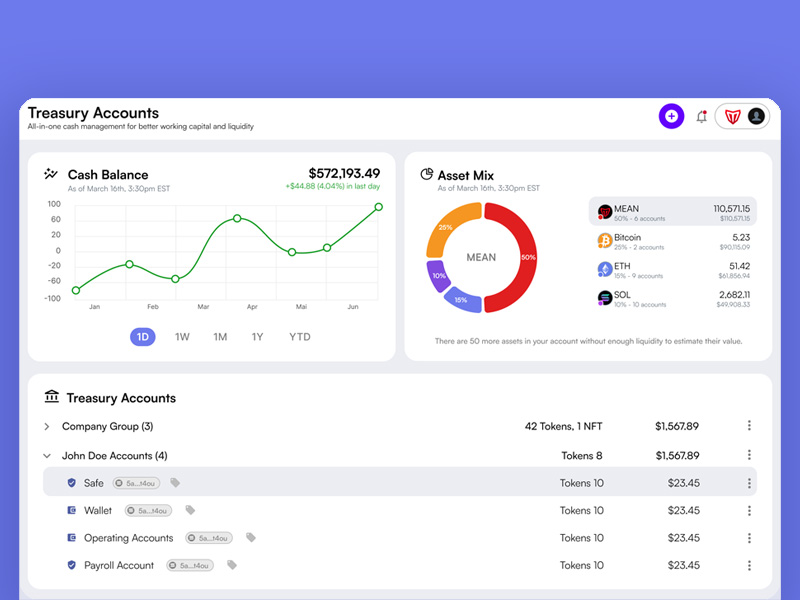Open three-dot menu for John Doe Accounts
Image resolution: width=800 pixels, height=600 pixels.
pos(749,455)
